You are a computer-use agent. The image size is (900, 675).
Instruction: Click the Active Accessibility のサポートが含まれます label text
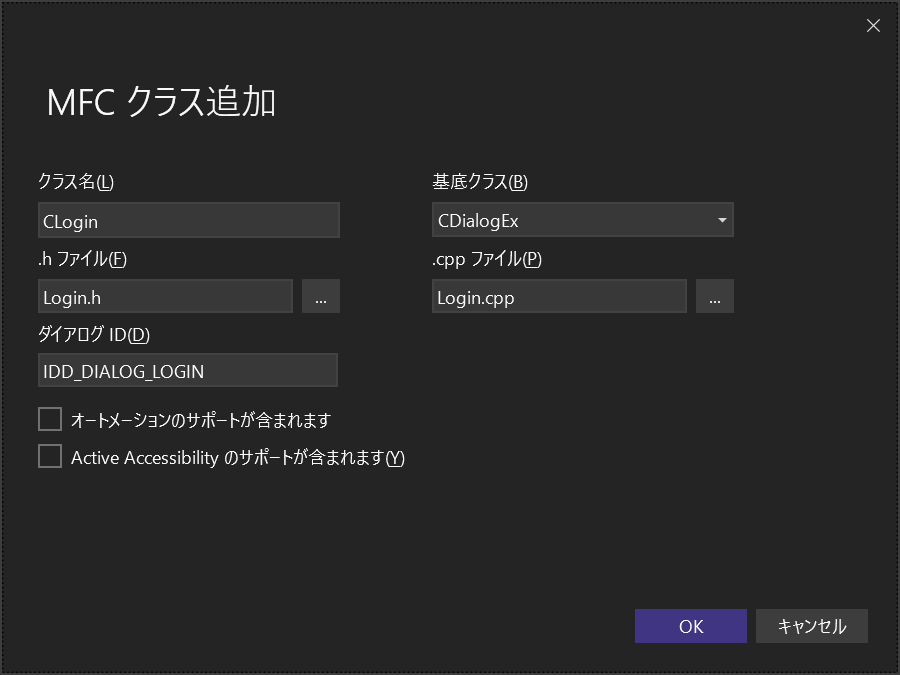[x=237, y=458]
